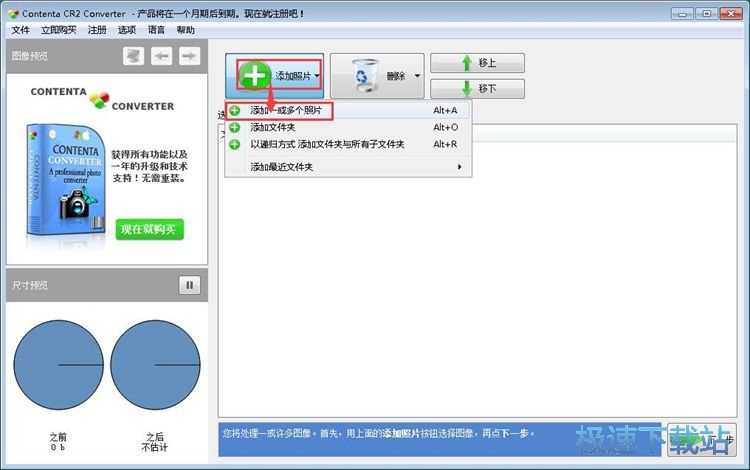This screenshot has width=750, height=470.
Task: Select 添加一或多个照片 menu entry
Action: coord(348,110)
